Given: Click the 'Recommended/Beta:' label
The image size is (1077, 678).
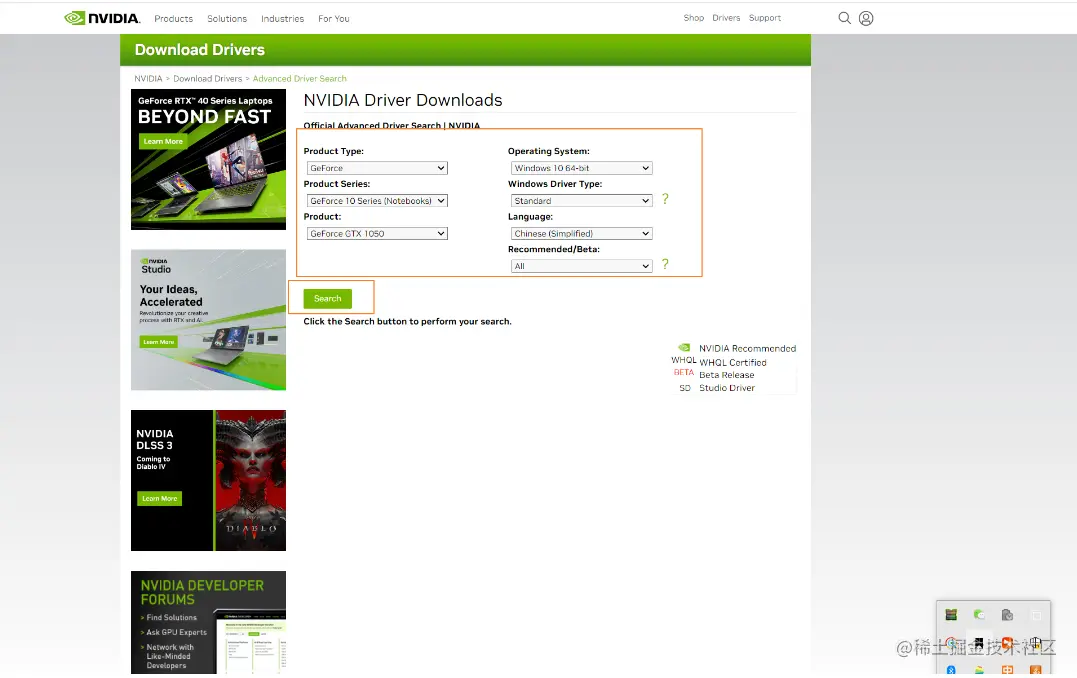Looking at the screenshot, I should [554, 249].
